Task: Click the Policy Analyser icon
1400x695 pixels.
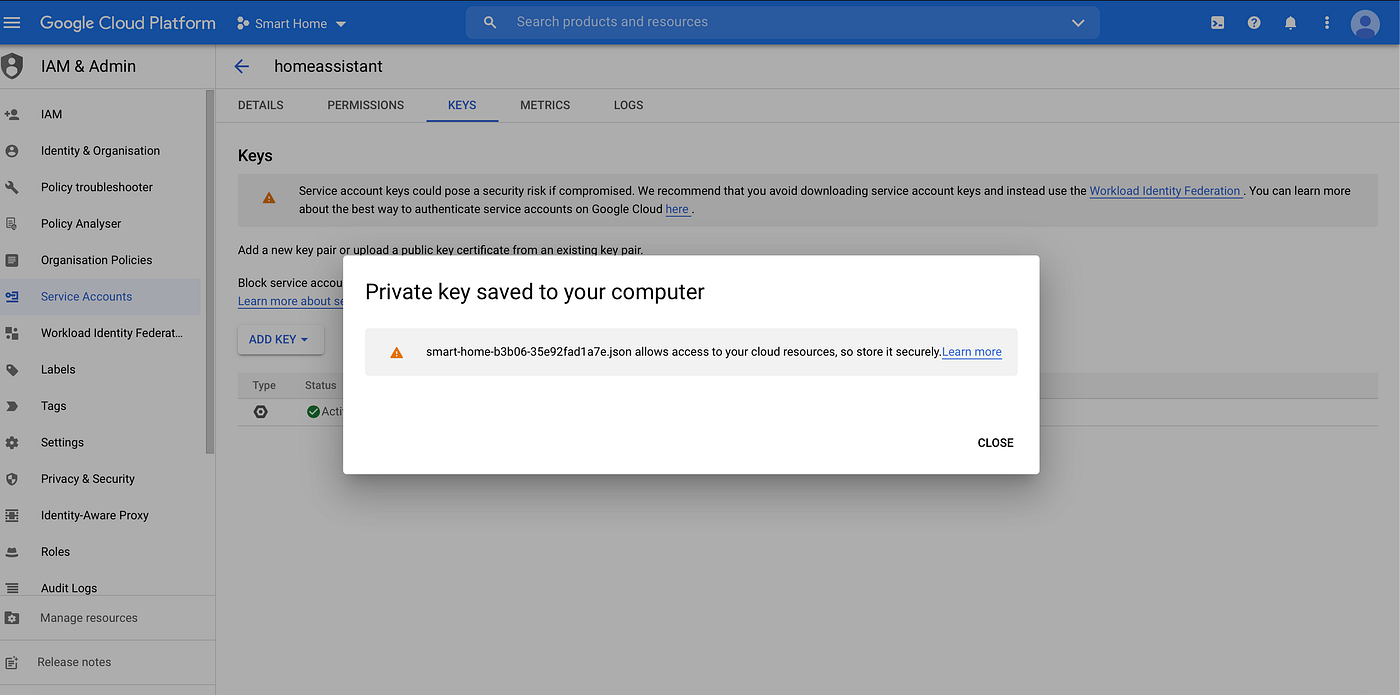Action: click(12, 224)
